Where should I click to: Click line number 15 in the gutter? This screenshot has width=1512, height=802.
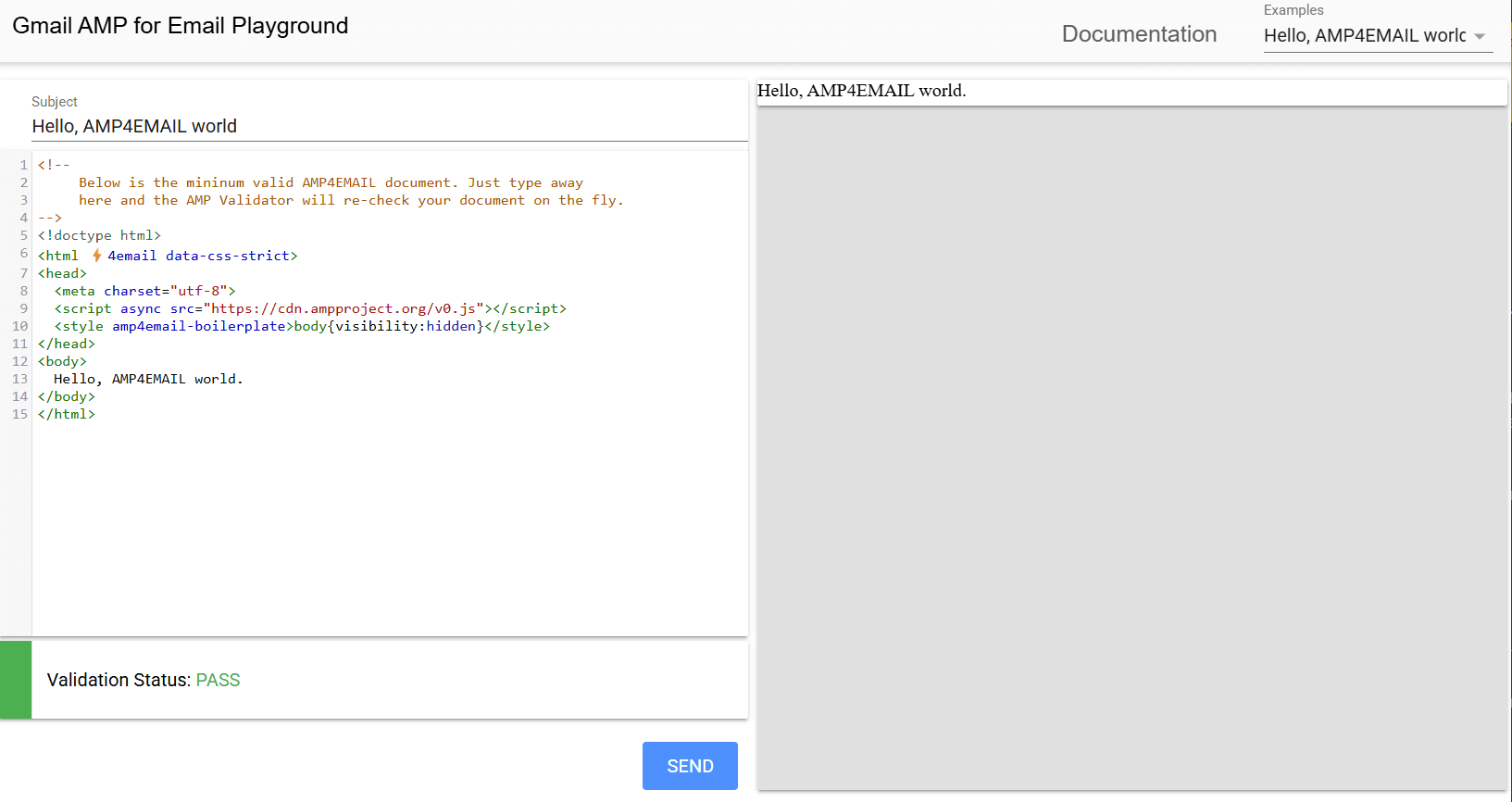(x=19, y=414)
